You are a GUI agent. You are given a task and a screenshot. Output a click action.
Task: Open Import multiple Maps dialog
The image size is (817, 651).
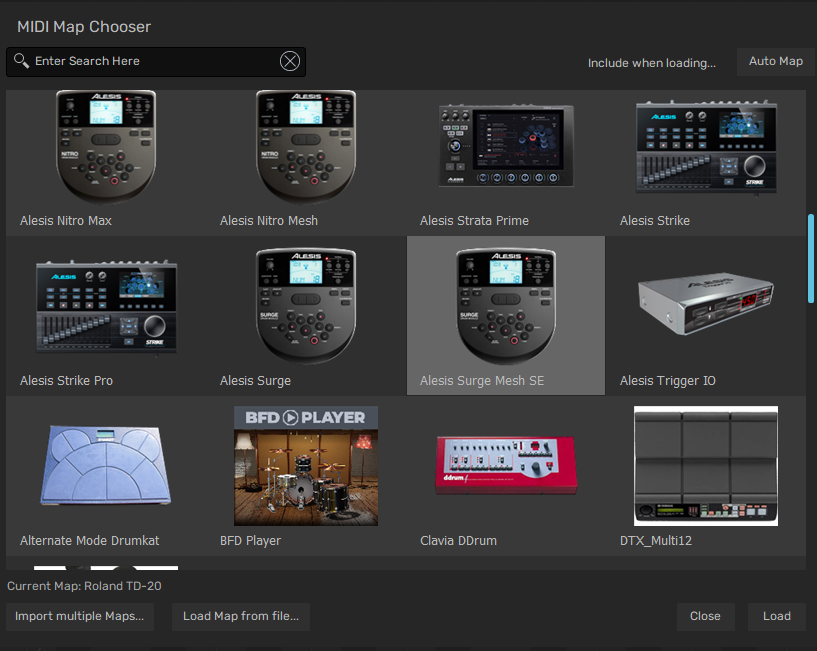(x=80, y=617)
